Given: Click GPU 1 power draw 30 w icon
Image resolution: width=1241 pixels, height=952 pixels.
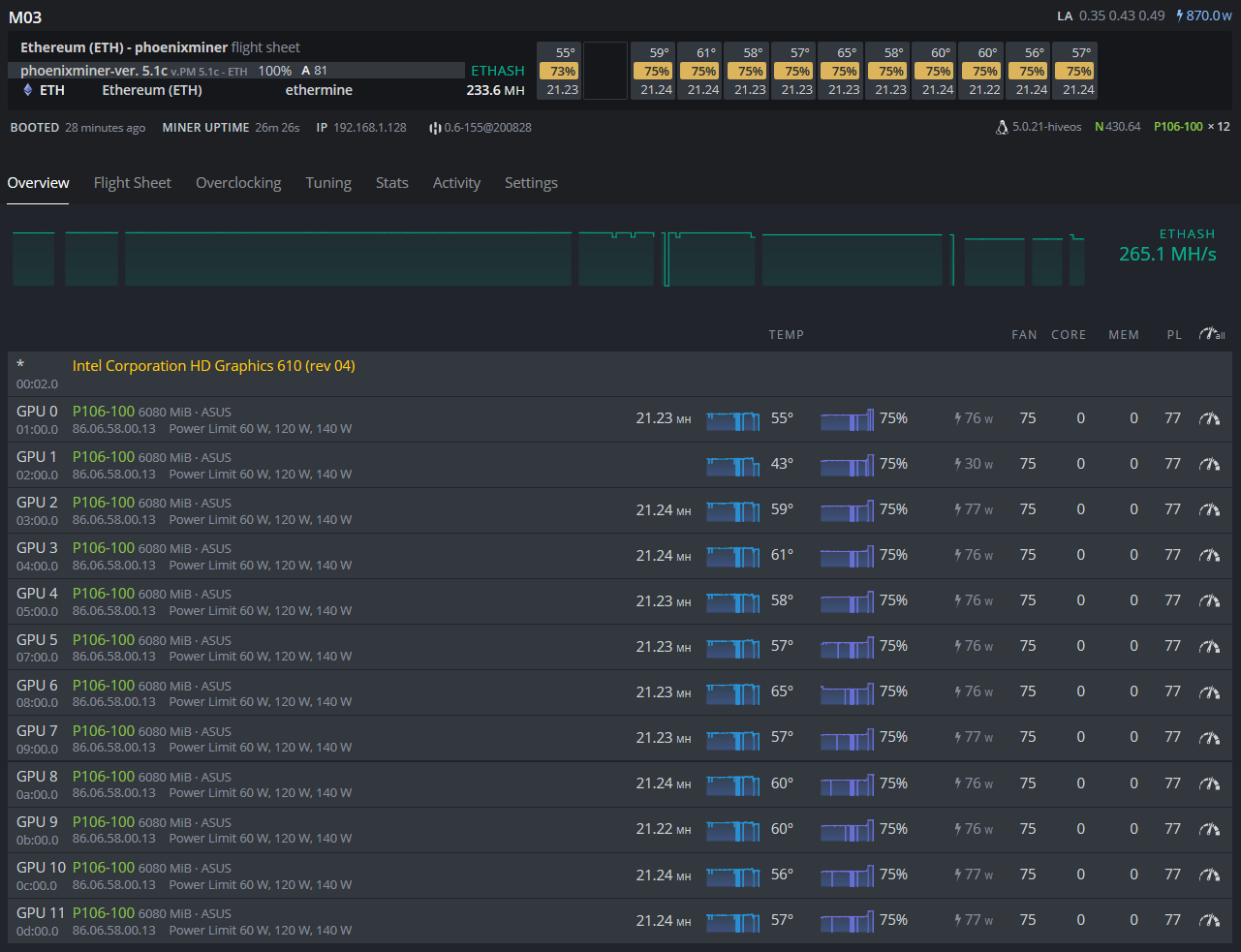Looking at the screenshot, I should point(958,464).
